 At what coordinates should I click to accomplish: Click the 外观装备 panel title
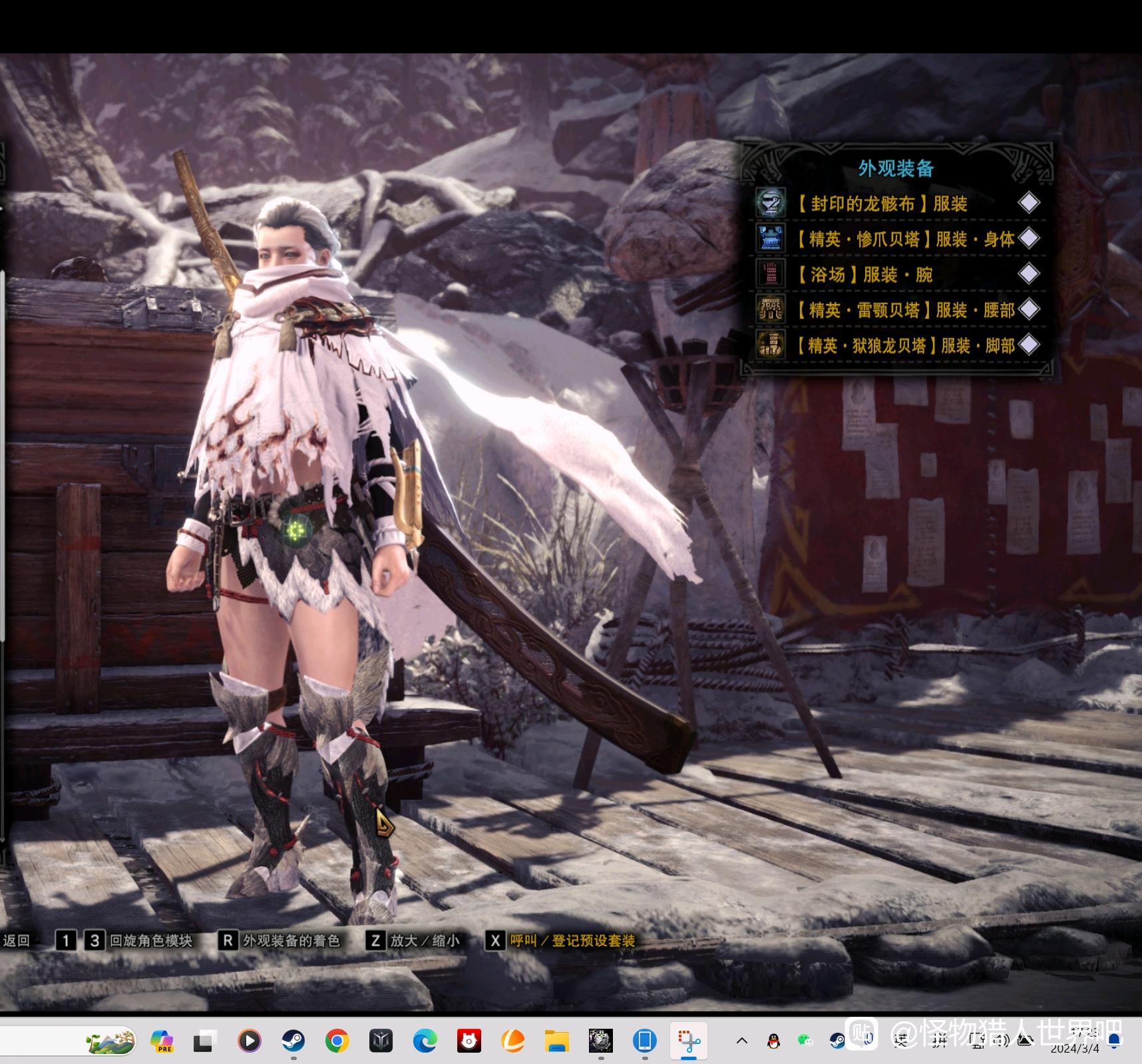pyautogui.click(x=896, y=168)
